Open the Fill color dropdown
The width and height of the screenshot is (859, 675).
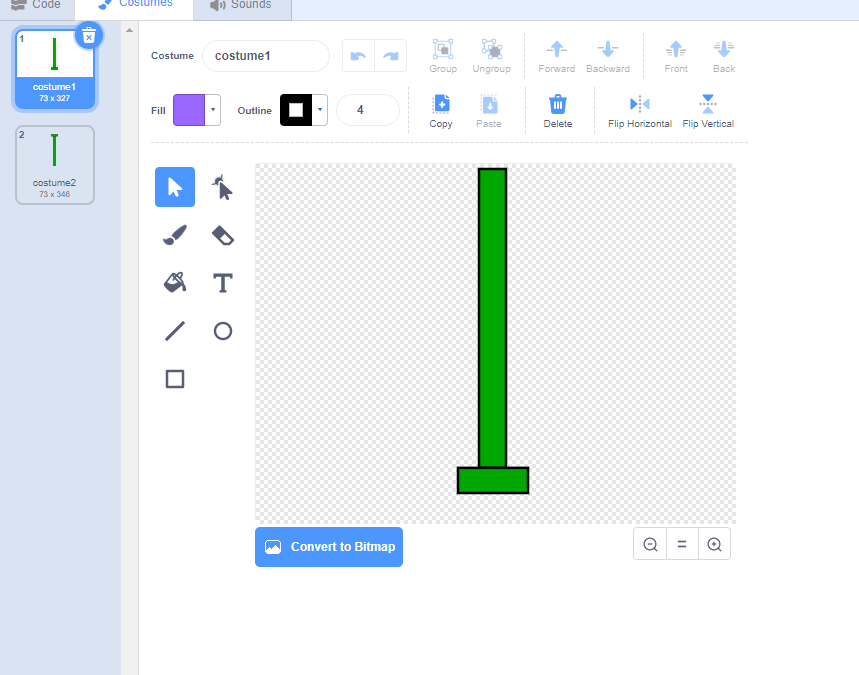pyautogui.click(x=213, y=110)
